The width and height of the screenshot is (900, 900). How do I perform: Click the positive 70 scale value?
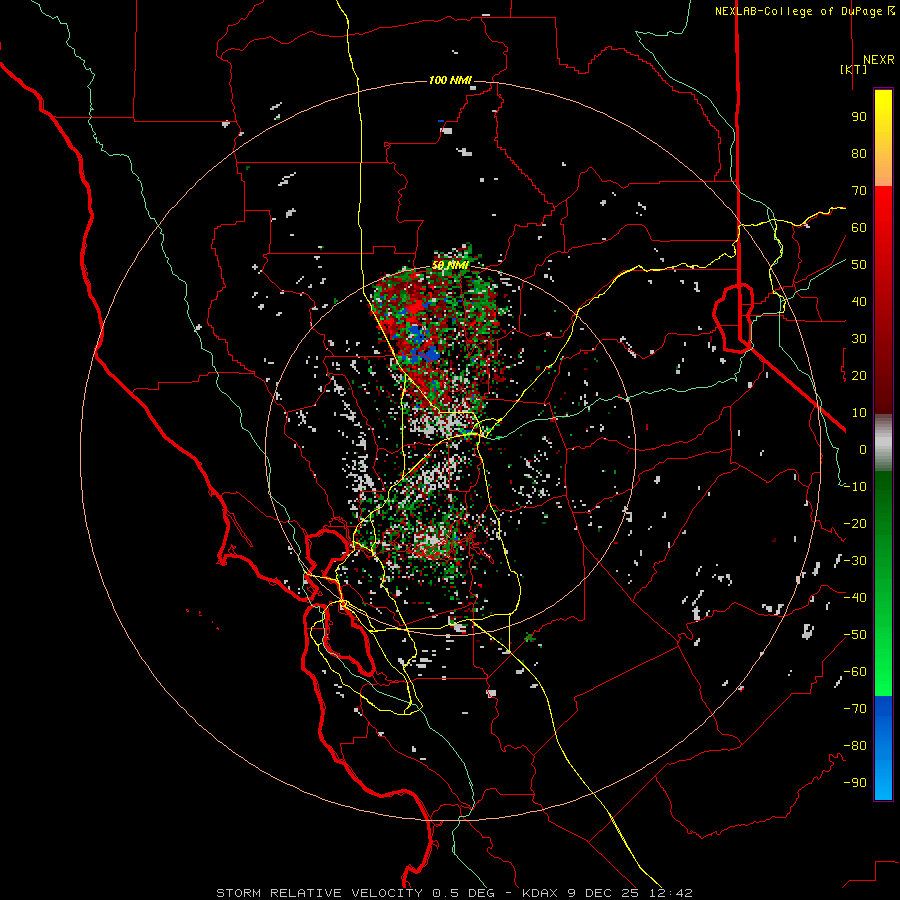[859, 191]
